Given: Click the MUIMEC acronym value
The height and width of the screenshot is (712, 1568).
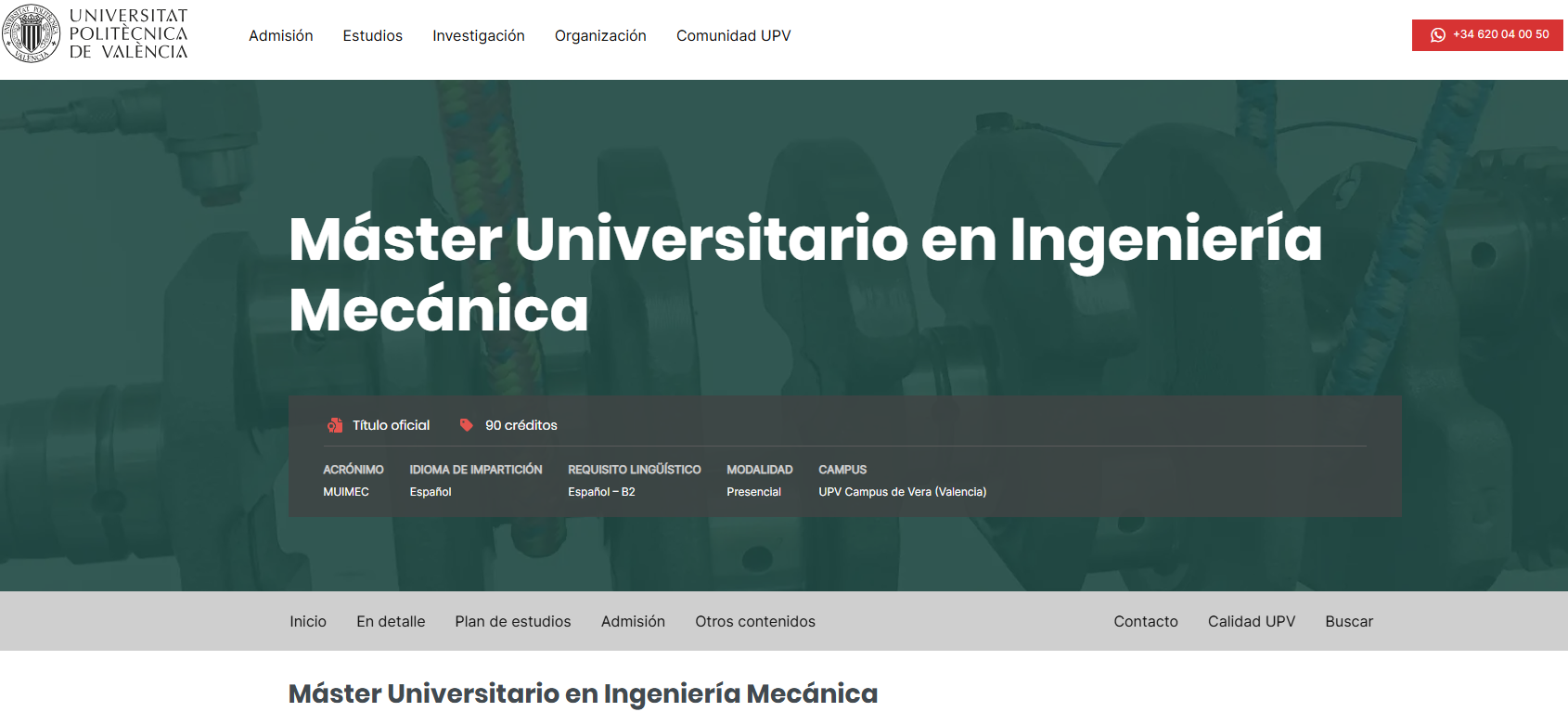Looking at the screenshot, I should tap(346, 492).
